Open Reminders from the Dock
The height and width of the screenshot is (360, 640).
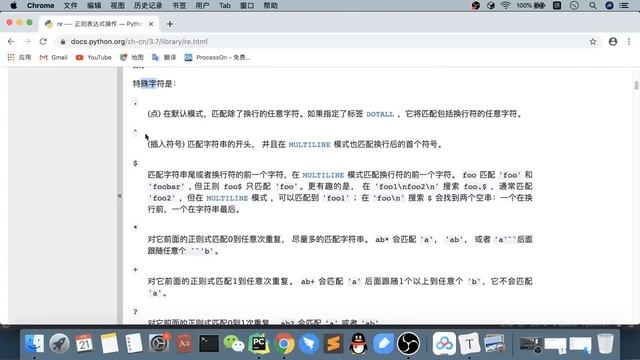(x=134, y=344)
